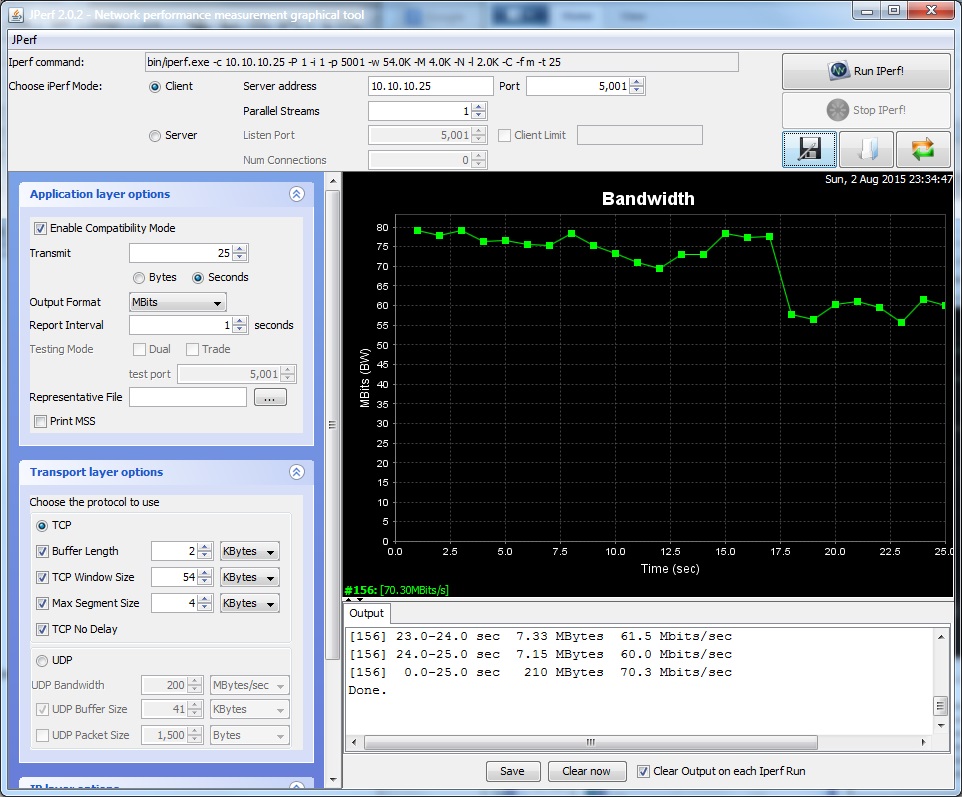Click the Buffer Length value field

[174, 552]
